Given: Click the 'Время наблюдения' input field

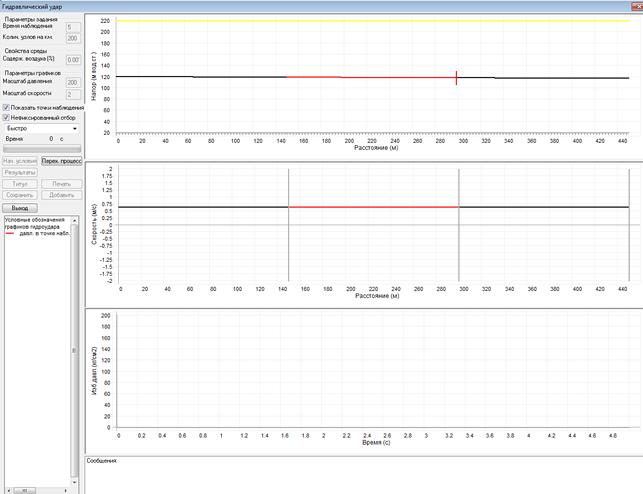Looking at the screenshot, I should point(72,28).
